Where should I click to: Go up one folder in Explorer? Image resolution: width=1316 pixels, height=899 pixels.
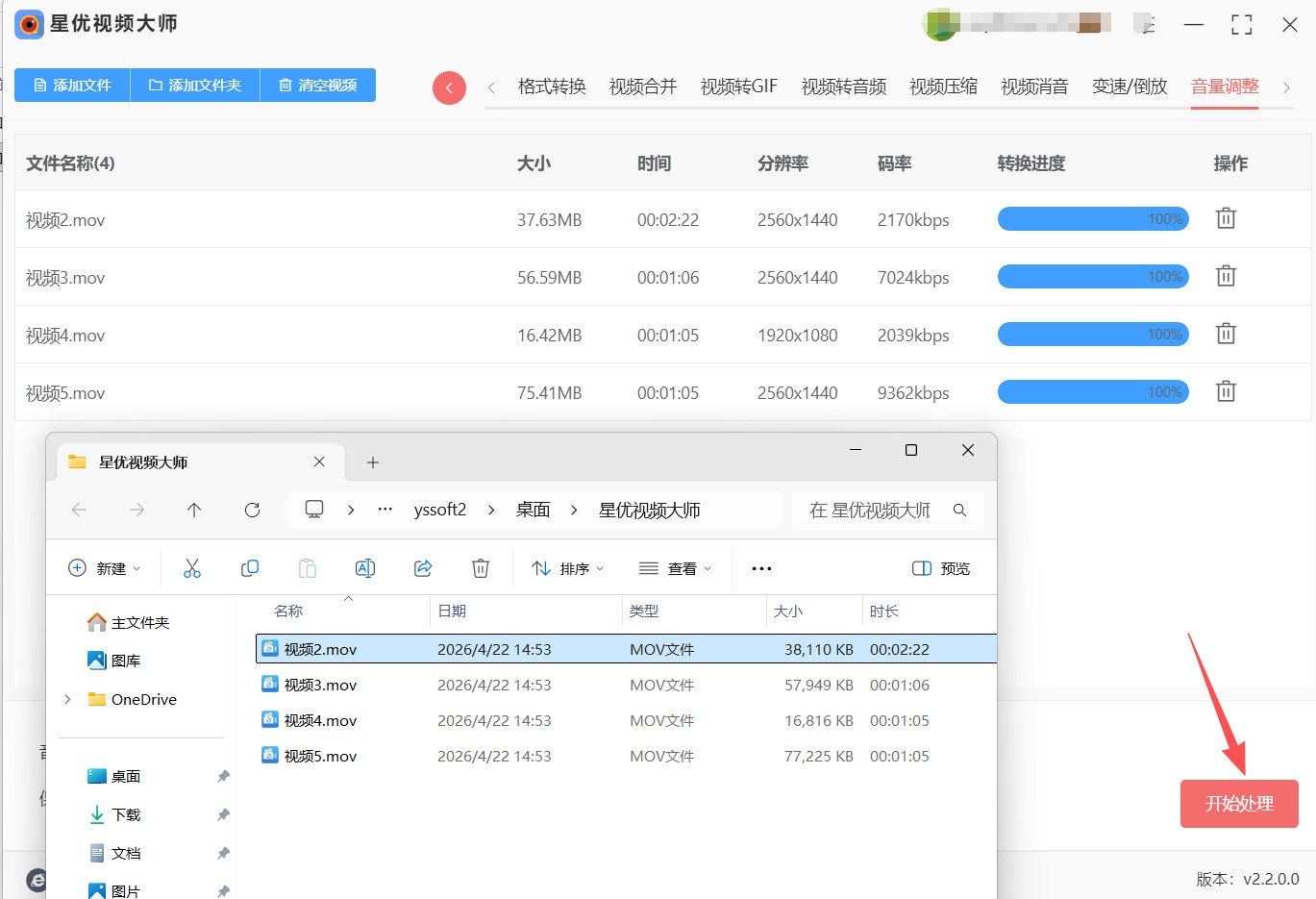[x=194, y=510]
